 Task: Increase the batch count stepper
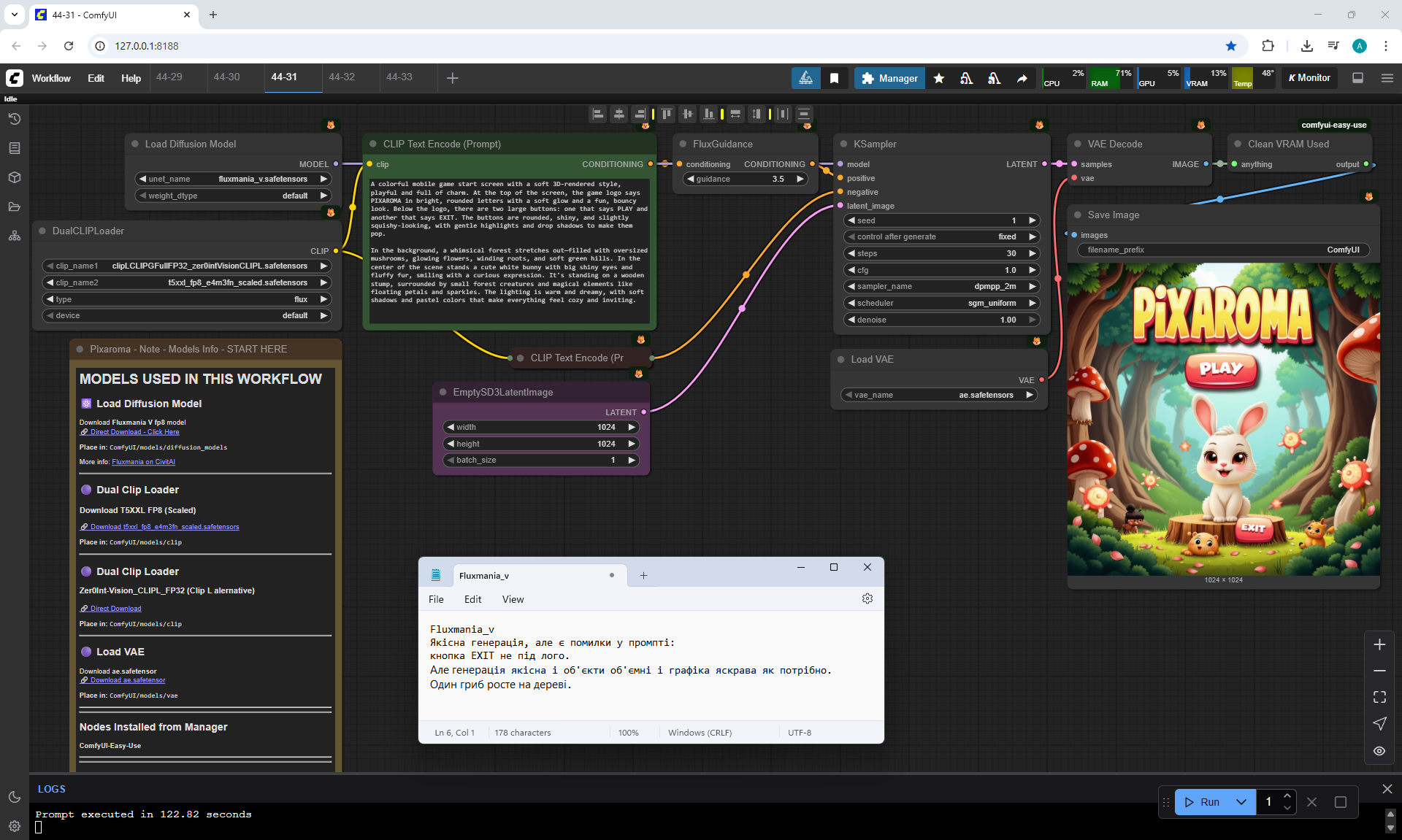click(x=1287, y=795)
